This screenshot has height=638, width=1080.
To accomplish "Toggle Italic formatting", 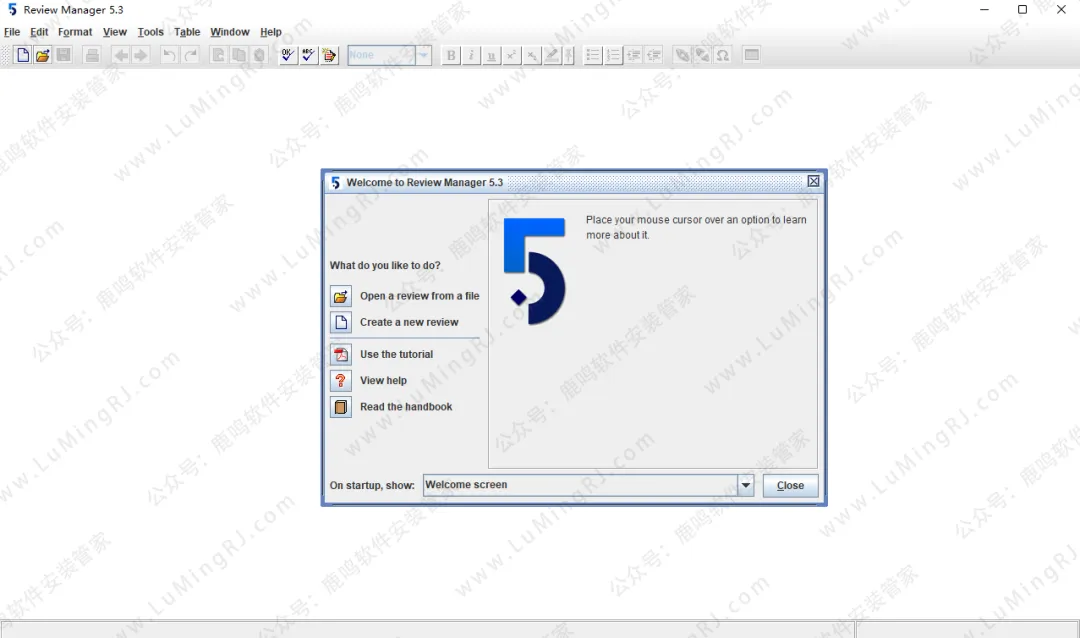I will [471, 55].
